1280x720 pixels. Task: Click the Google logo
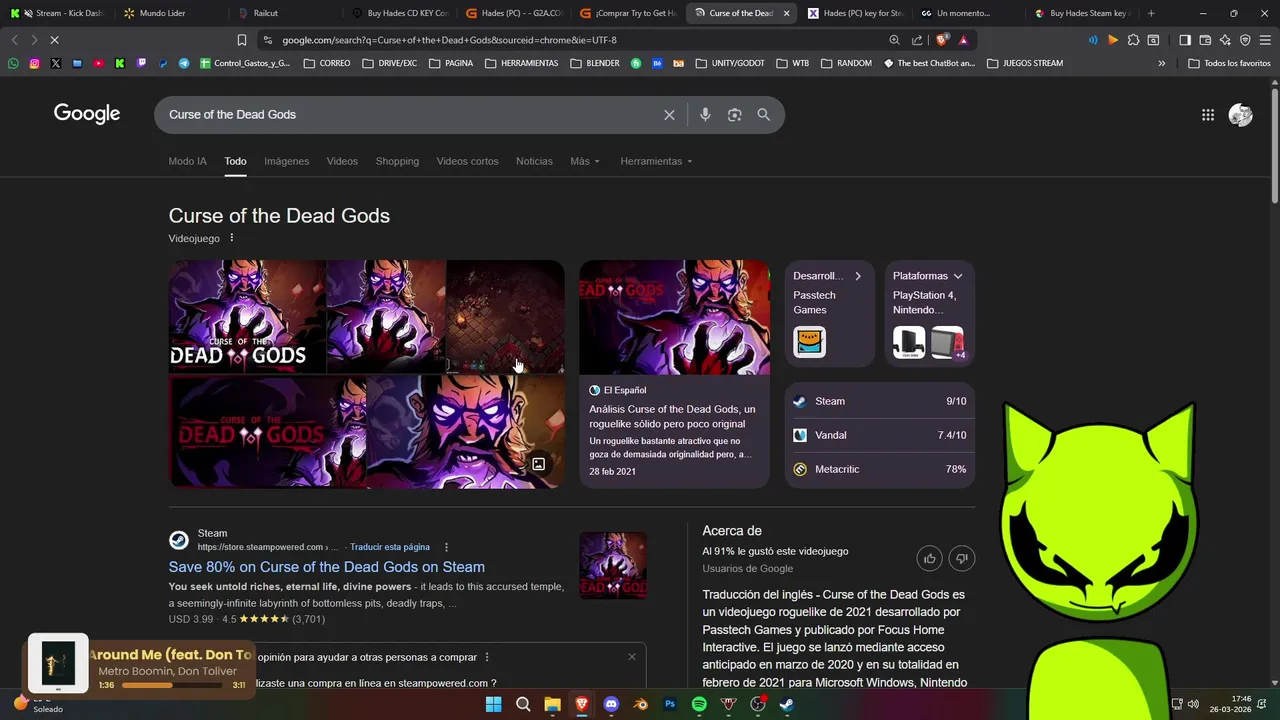[87, 114]
